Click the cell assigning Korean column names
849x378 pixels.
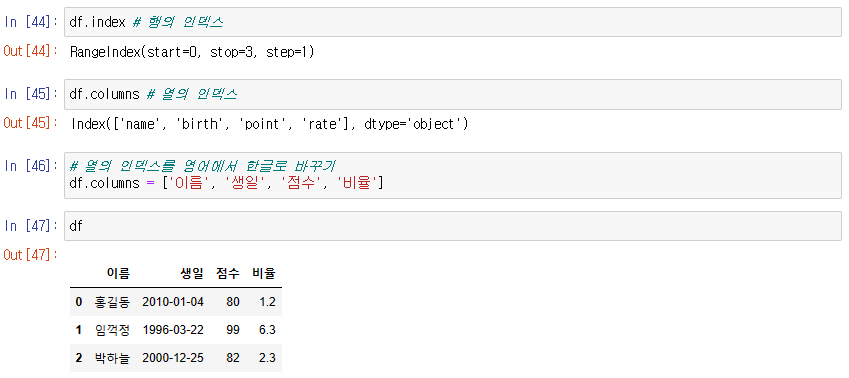point(453,174)
